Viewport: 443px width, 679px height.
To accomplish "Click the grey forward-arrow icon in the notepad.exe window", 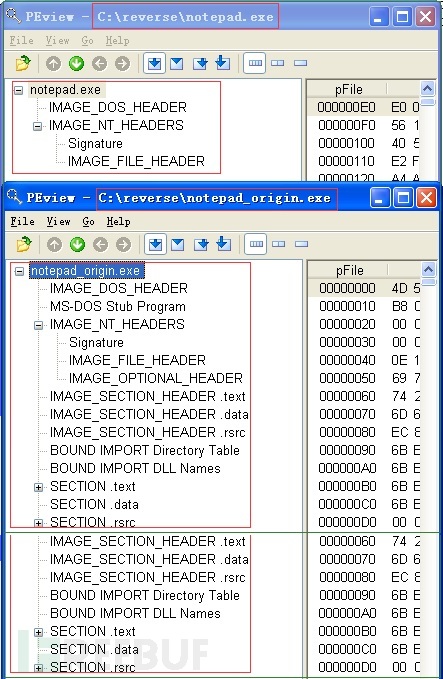I will click(122, 64).
